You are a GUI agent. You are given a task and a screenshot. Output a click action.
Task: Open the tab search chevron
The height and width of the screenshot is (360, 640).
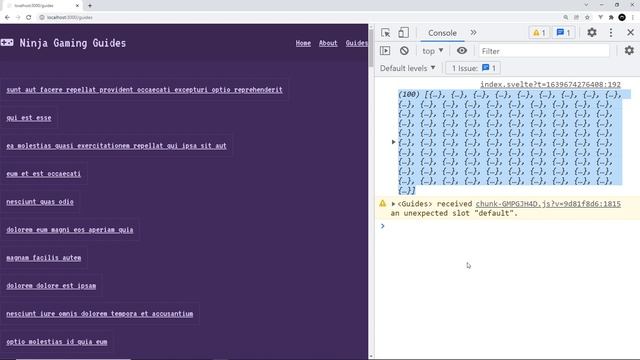pos(586,5)
